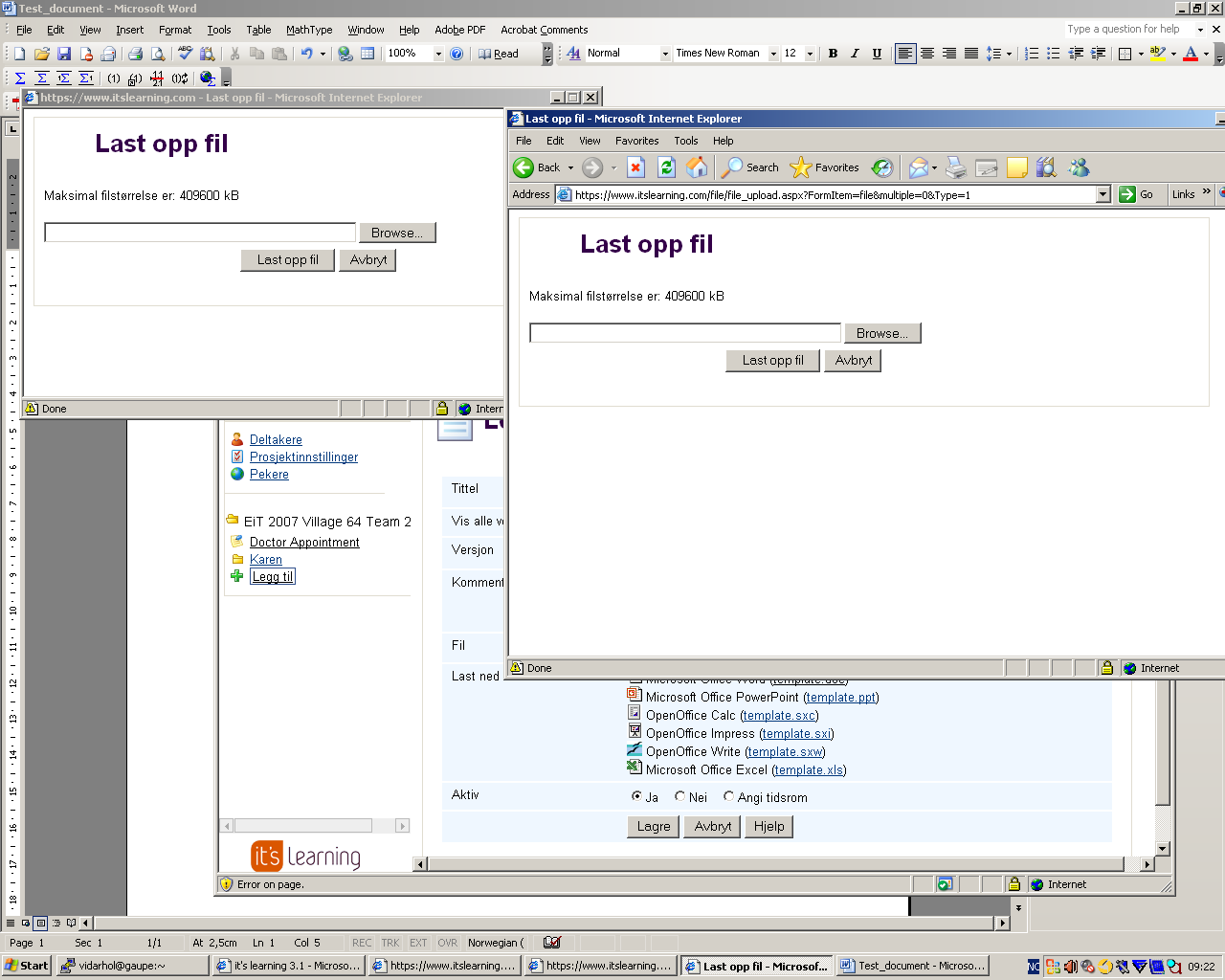Click the Lagre button on it's learning page
1225x980 pixels.
[654, 827]
